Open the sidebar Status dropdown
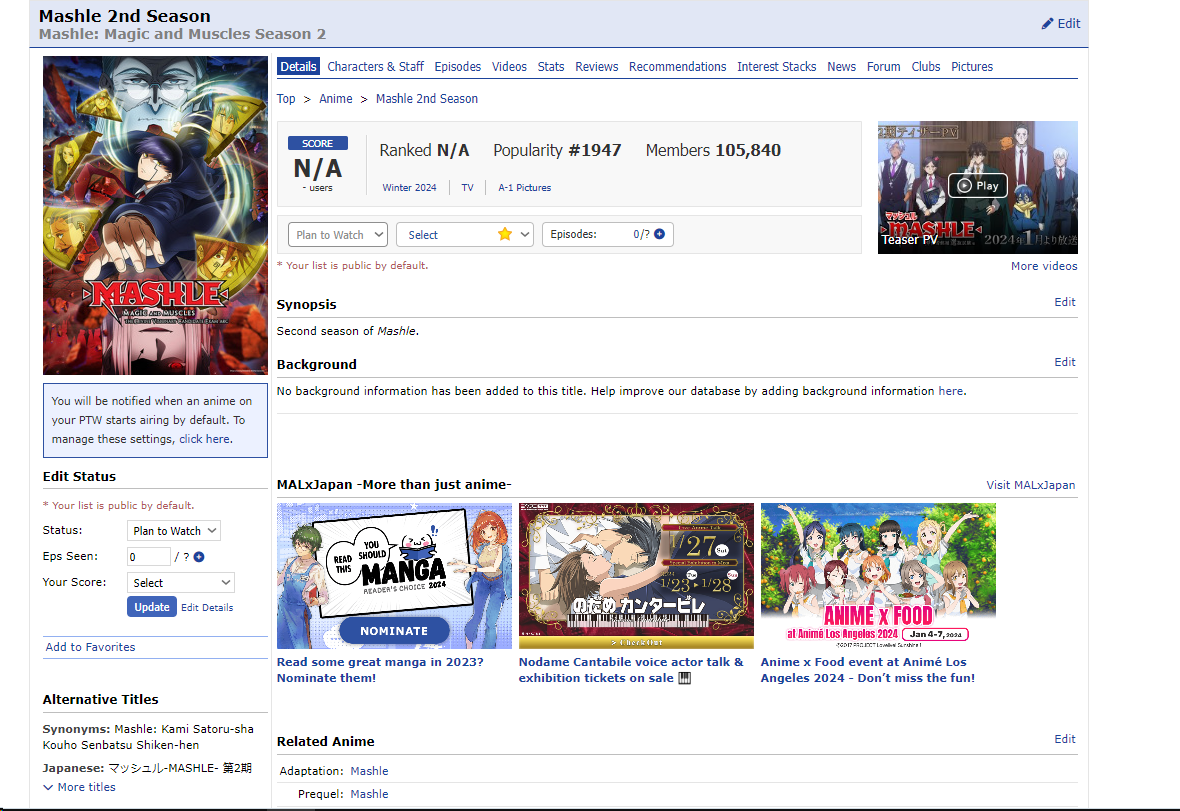The image size is (1180, 811). click(174, 531)
